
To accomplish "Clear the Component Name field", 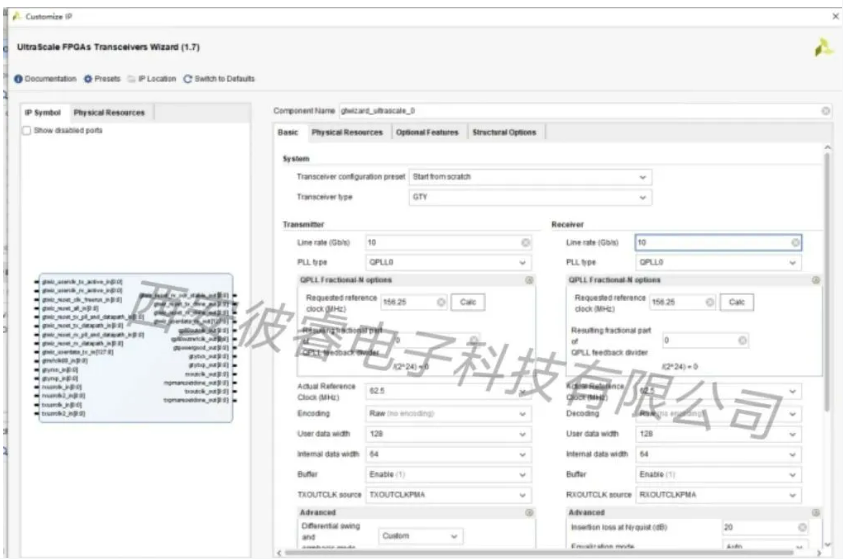I will click(825, 111).
